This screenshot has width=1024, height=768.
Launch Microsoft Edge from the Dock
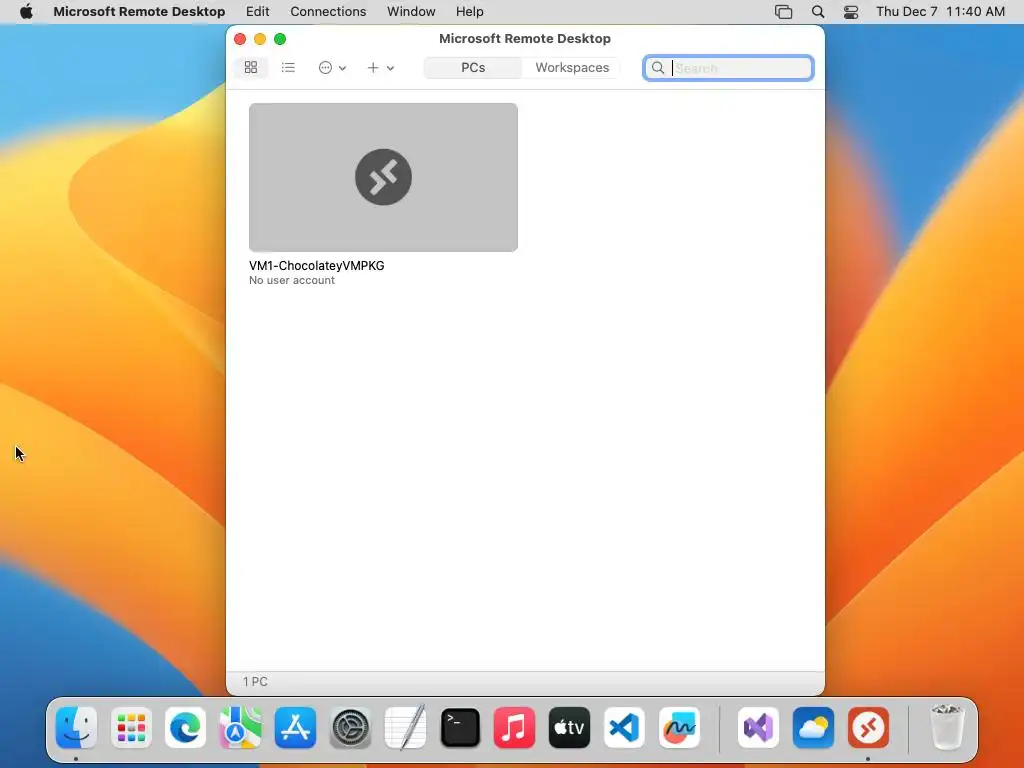click(x=185, y=728)
